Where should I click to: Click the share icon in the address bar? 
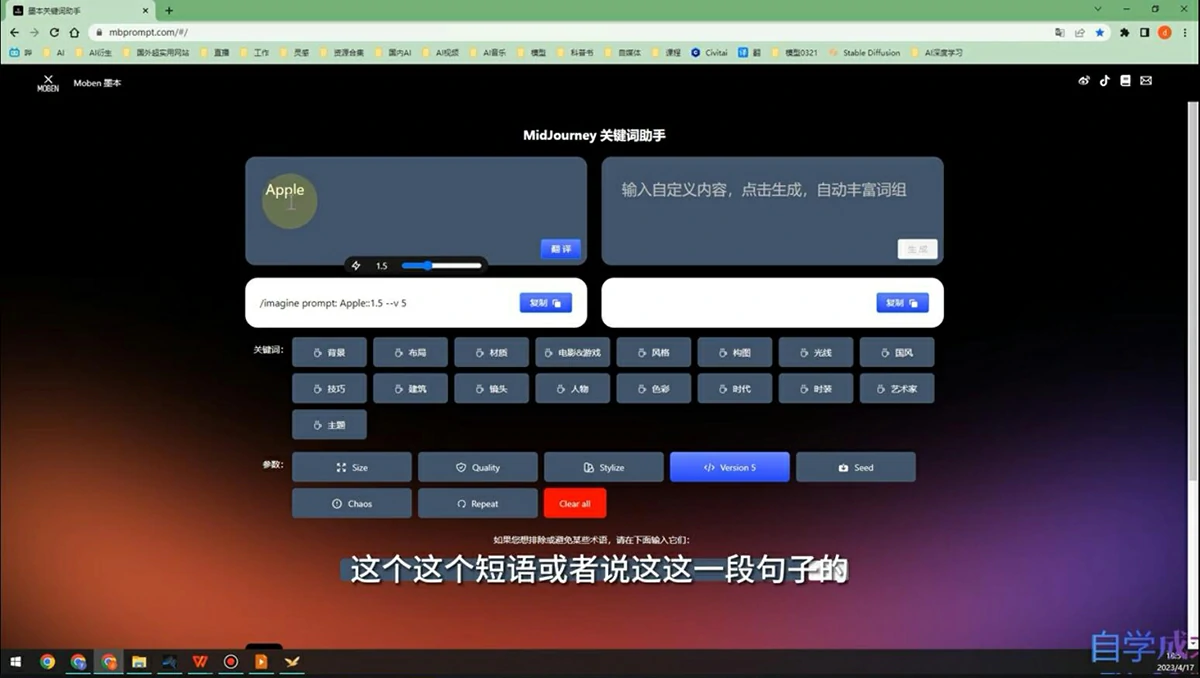[x=1080, y=32]
